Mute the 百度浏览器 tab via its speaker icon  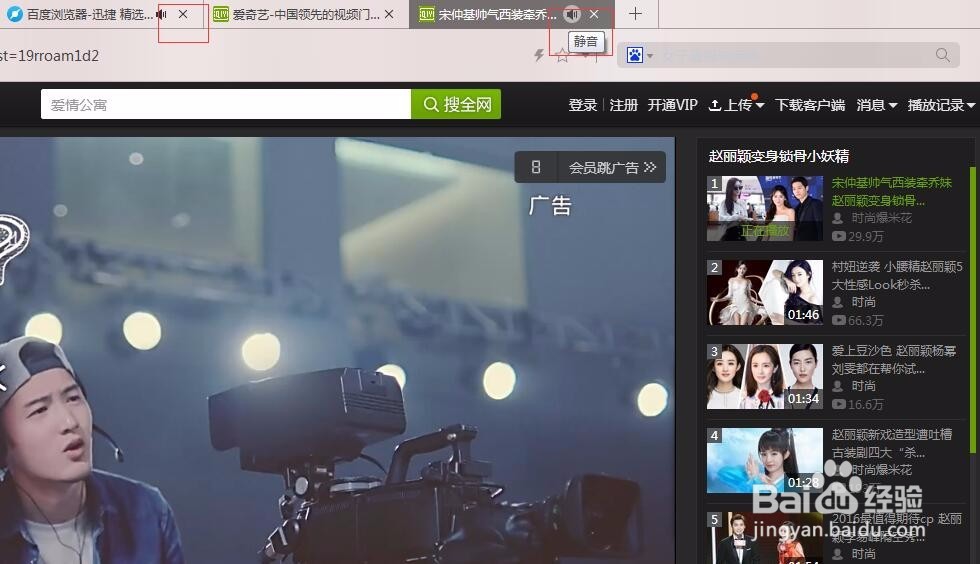pos(162,14)
